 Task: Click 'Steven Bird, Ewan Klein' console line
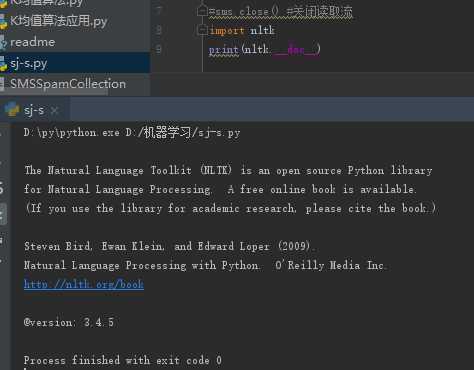(x=169, y=246)
